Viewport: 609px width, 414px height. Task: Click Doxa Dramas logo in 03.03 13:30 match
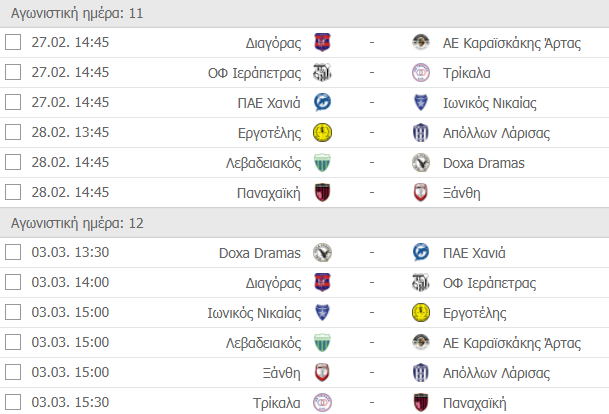322,253
